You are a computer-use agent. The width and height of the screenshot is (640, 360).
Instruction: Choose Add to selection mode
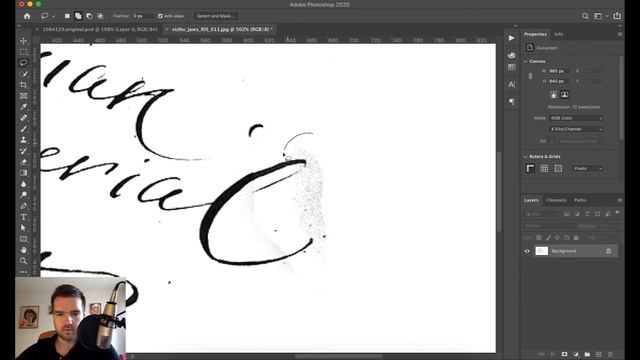pos(78,16)
